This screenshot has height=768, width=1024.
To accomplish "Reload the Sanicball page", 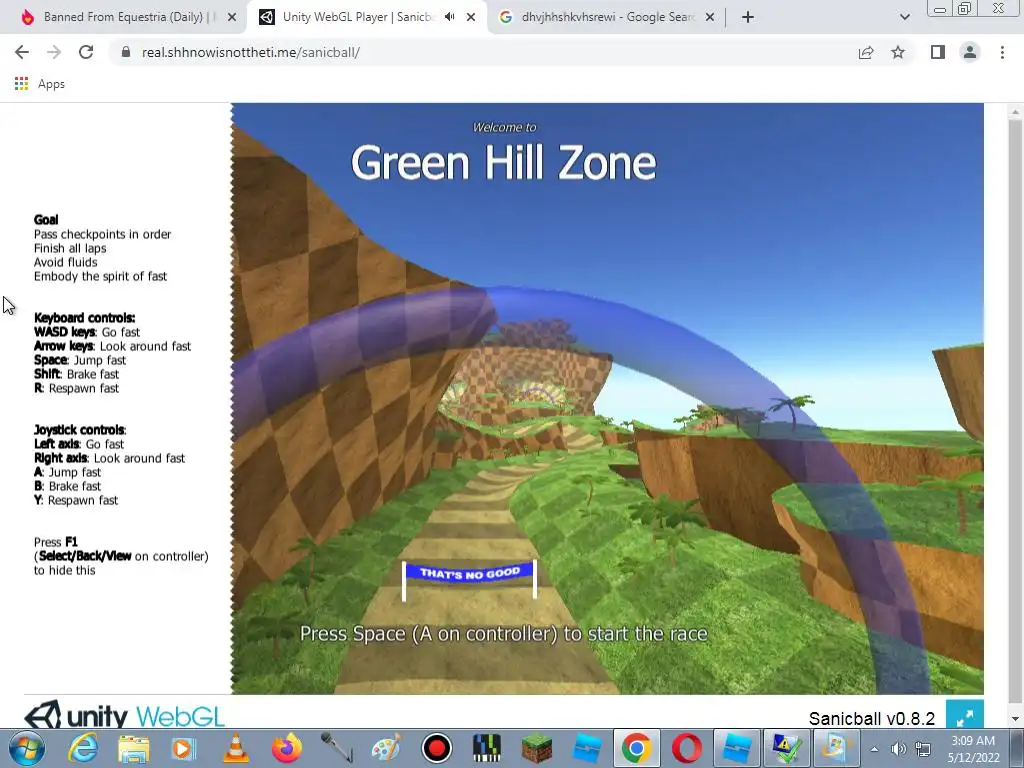I will 86,52.
